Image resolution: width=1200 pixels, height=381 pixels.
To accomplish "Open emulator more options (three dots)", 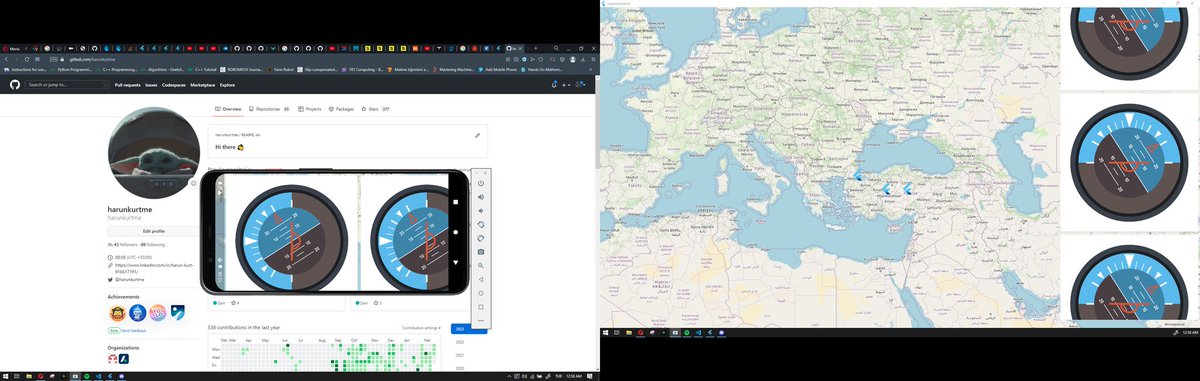I will (x=481, y=320).
